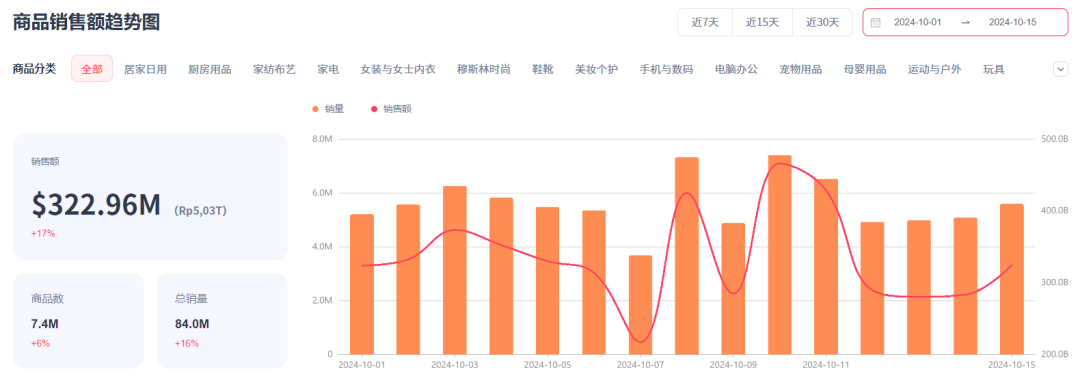Click the 商品分类 label
Screen dimensions: 1080x389
click(x=34, y=69)
